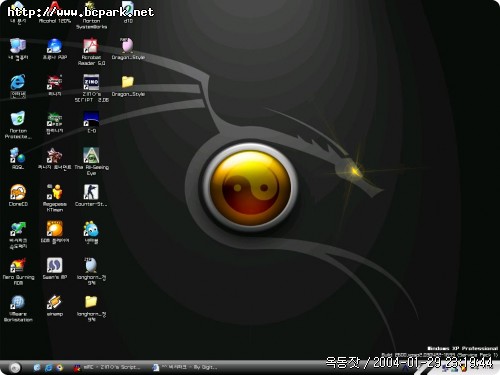Open the Sean's shortcut with the S logo
Screen dimensions: 500x375
coord(55,269)
